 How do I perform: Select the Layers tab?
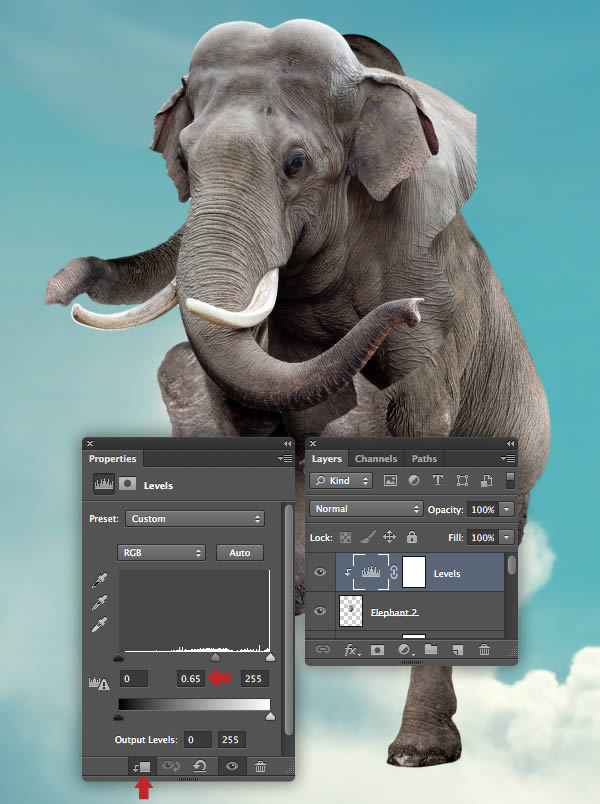point(327,458)
